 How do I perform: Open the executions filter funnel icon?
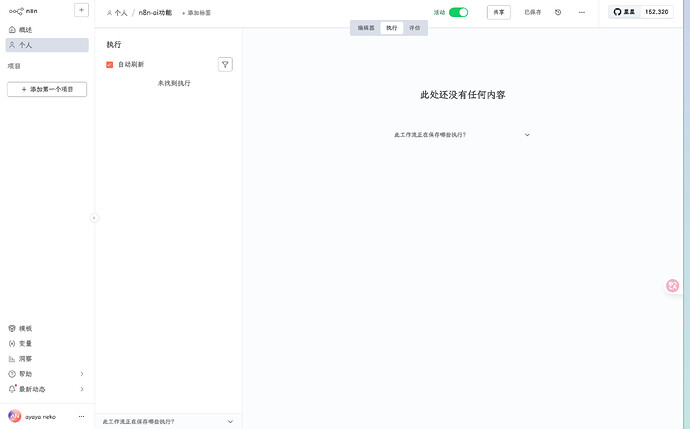click(x=225, y=65)
